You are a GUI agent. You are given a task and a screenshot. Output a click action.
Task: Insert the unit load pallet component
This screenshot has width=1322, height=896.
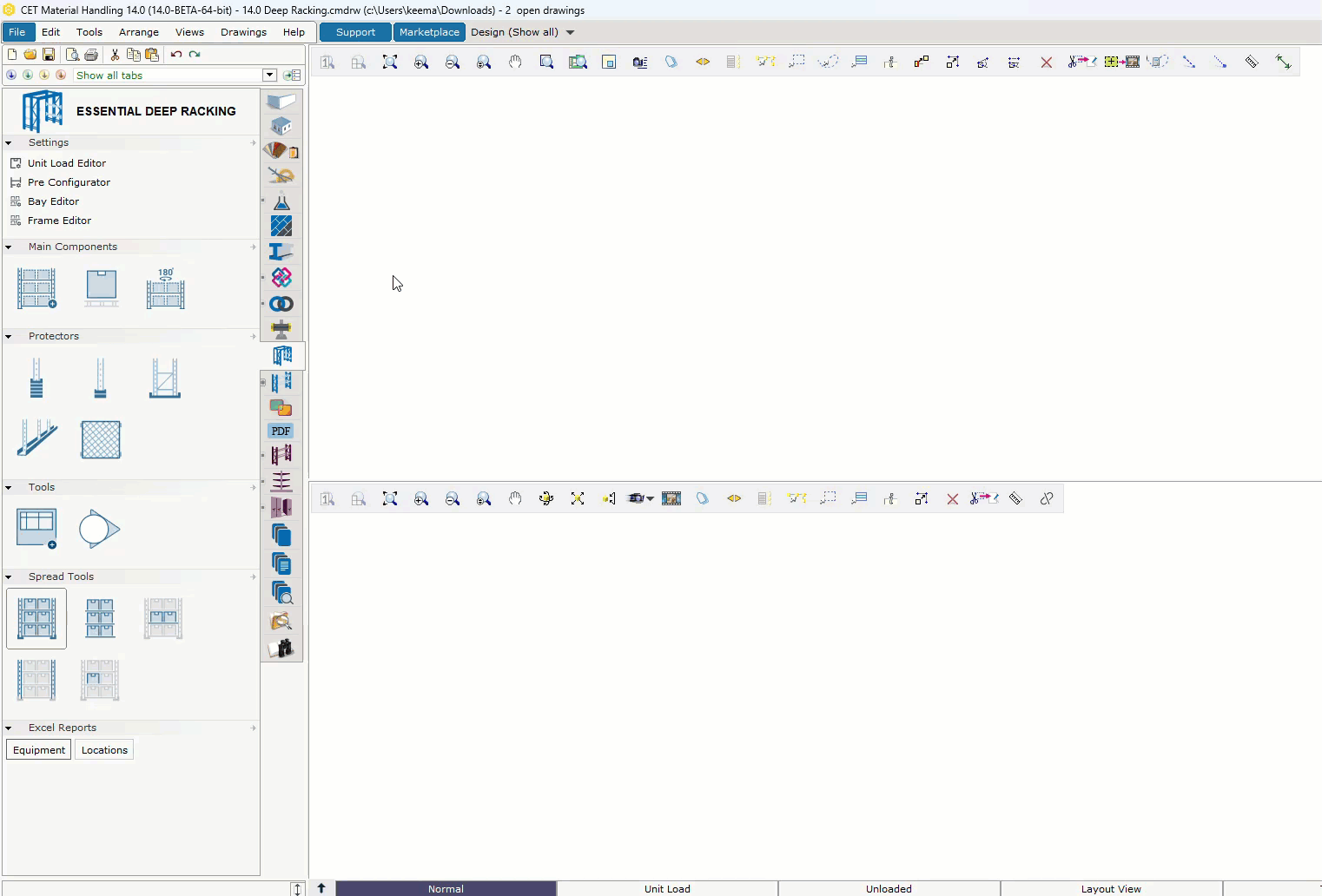(x=101, y=288)
